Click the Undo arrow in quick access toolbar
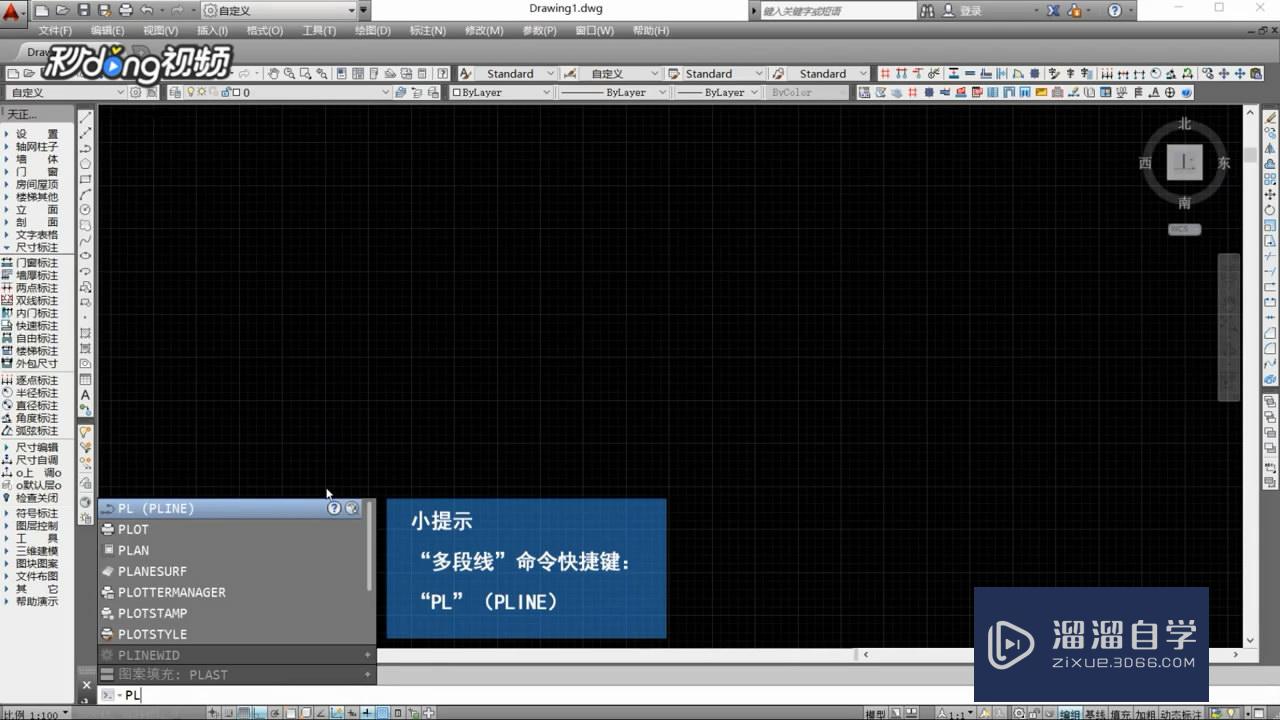The image size is (1280, 720). coord(146,10)
